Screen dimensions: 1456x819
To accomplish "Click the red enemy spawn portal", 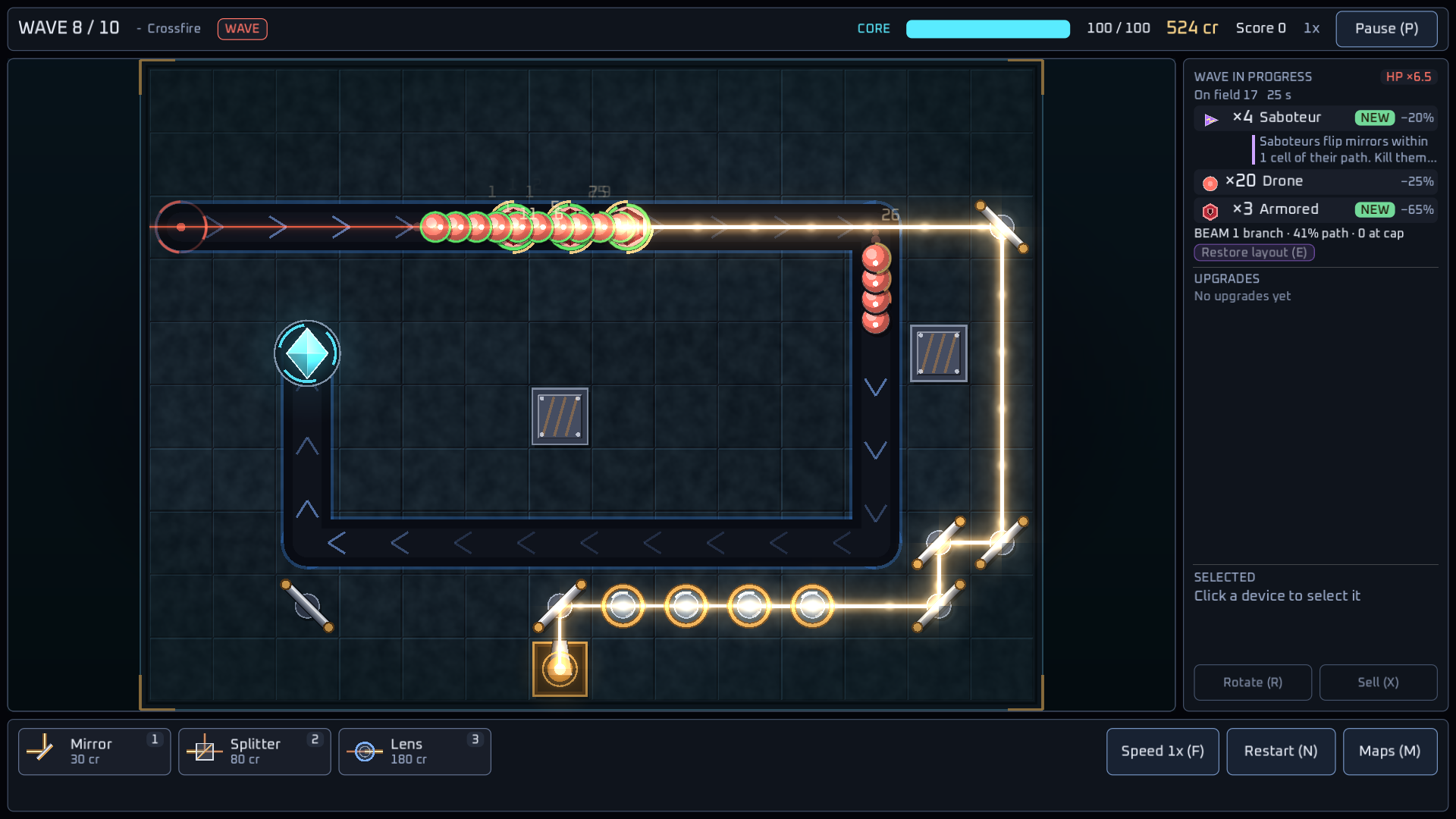I will pyautogui.click(x=180, y=227).
